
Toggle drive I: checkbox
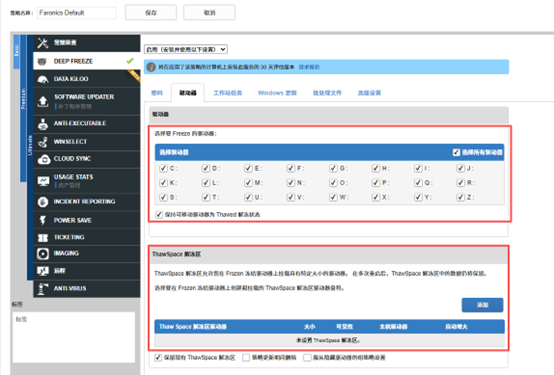[x=418, y=168]
